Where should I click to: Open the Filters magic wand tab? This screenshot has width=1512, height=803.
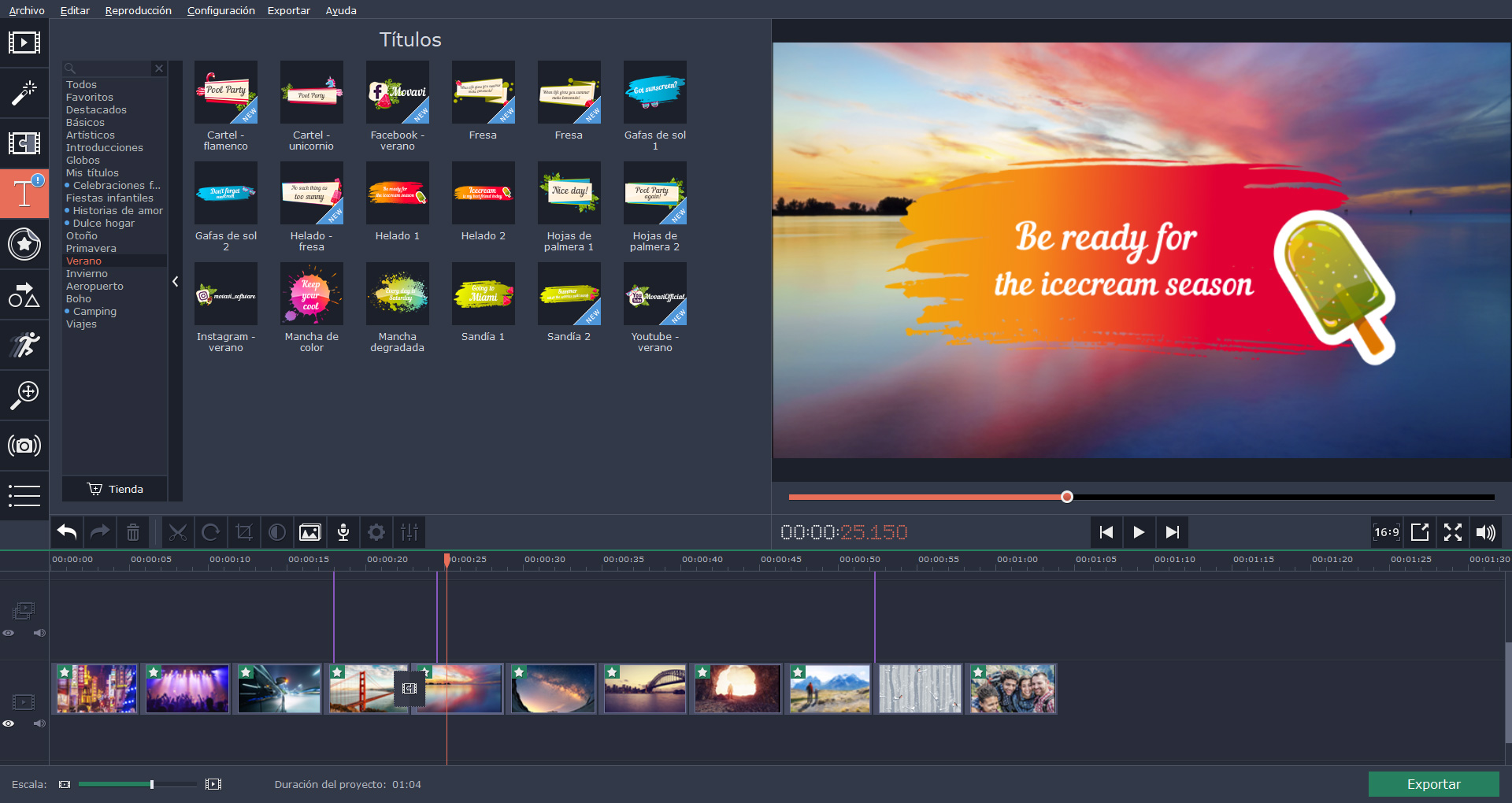24,93
